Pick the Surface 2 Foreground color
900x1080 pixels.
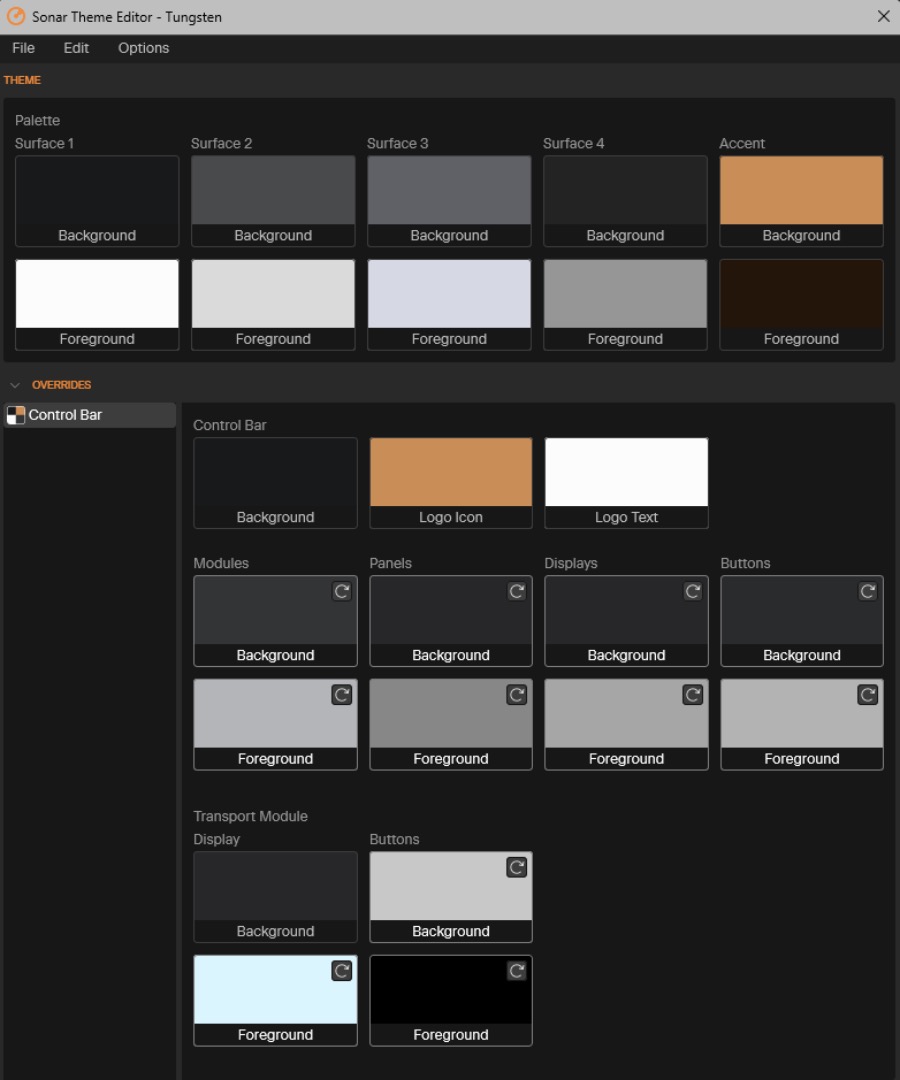273,304
